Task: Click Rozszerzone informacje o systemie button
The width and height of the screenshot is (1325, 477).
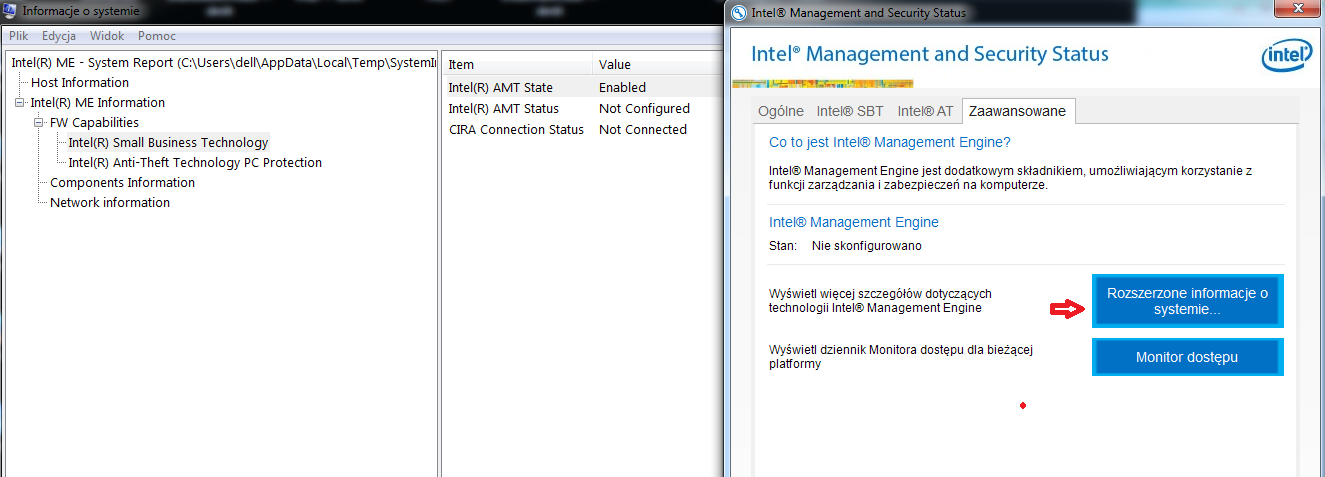Action: pos(1187,301)
